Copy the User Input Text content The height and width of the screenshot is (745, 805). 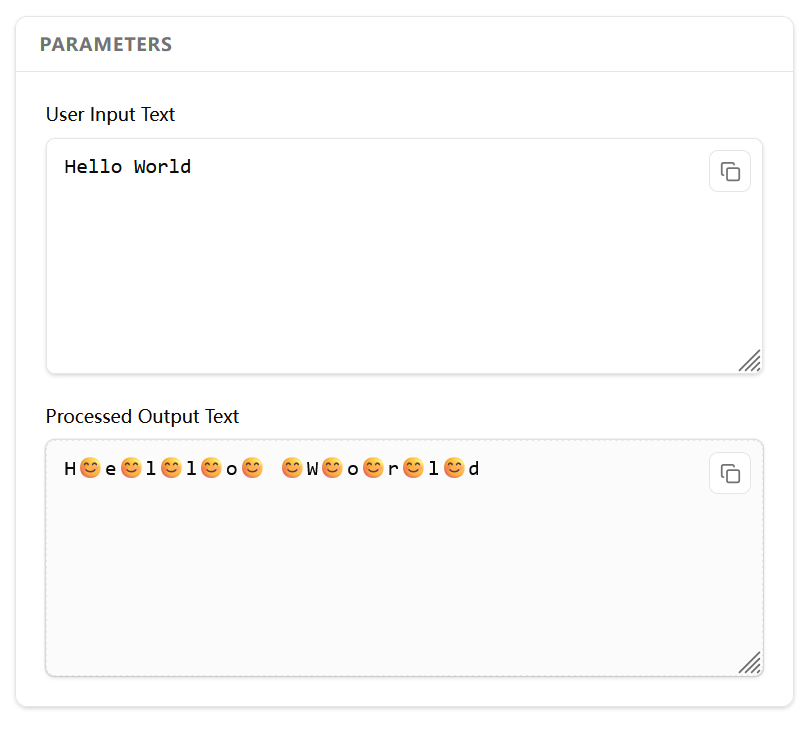(x=730, y=171)
